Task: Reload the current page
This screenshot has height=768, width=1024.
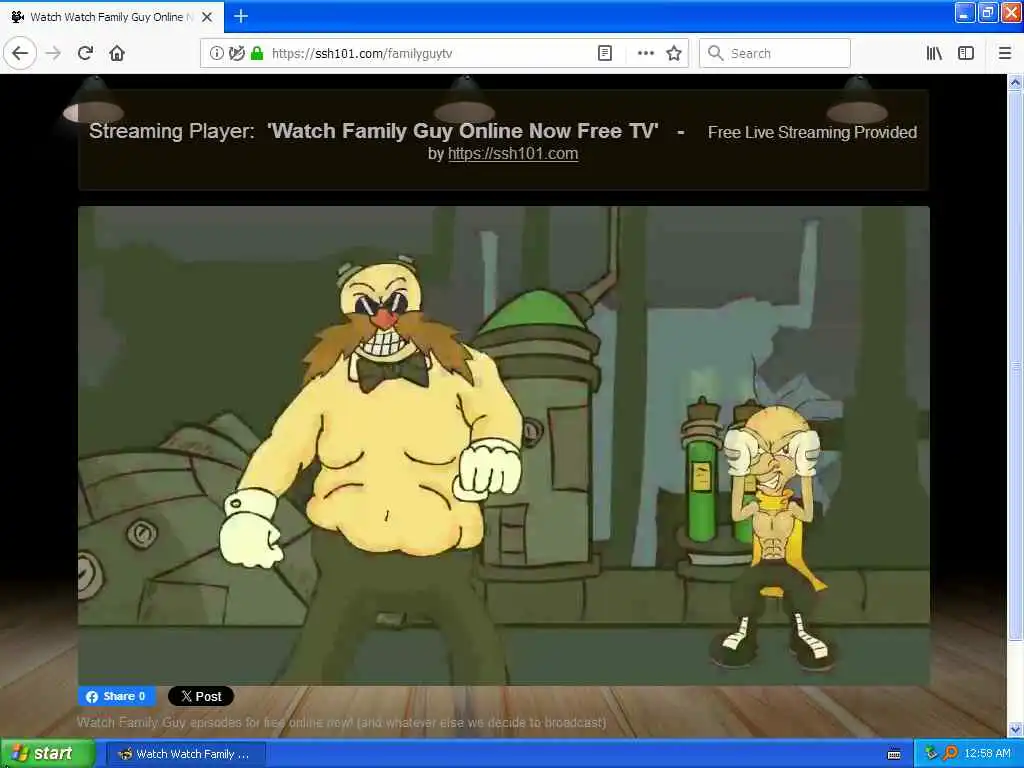Action: click(x=85, y=53)
